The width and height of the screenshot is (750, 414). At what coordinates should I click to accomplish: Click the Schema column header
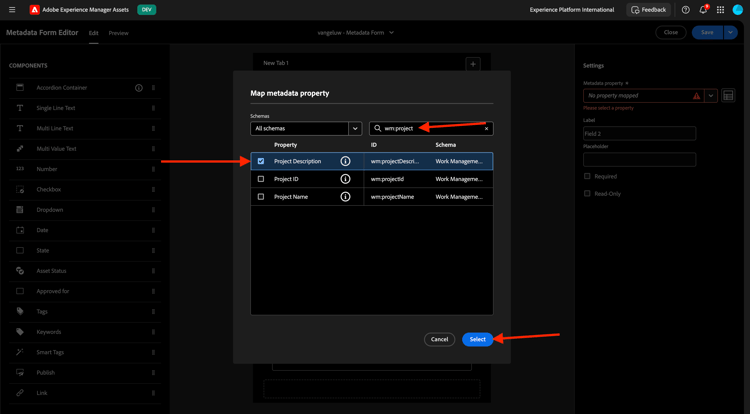[x=445, y=145]
